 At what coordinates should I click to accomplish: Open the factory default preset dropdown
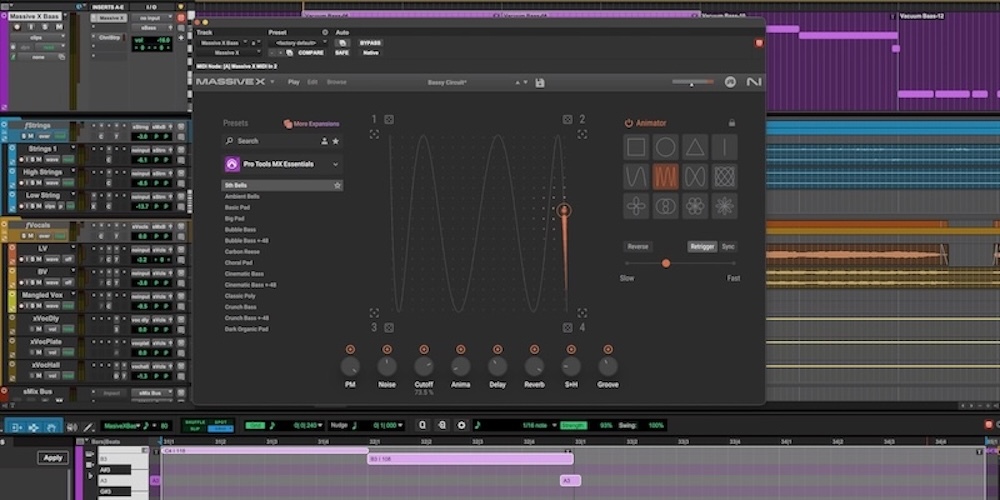(298, 43)
